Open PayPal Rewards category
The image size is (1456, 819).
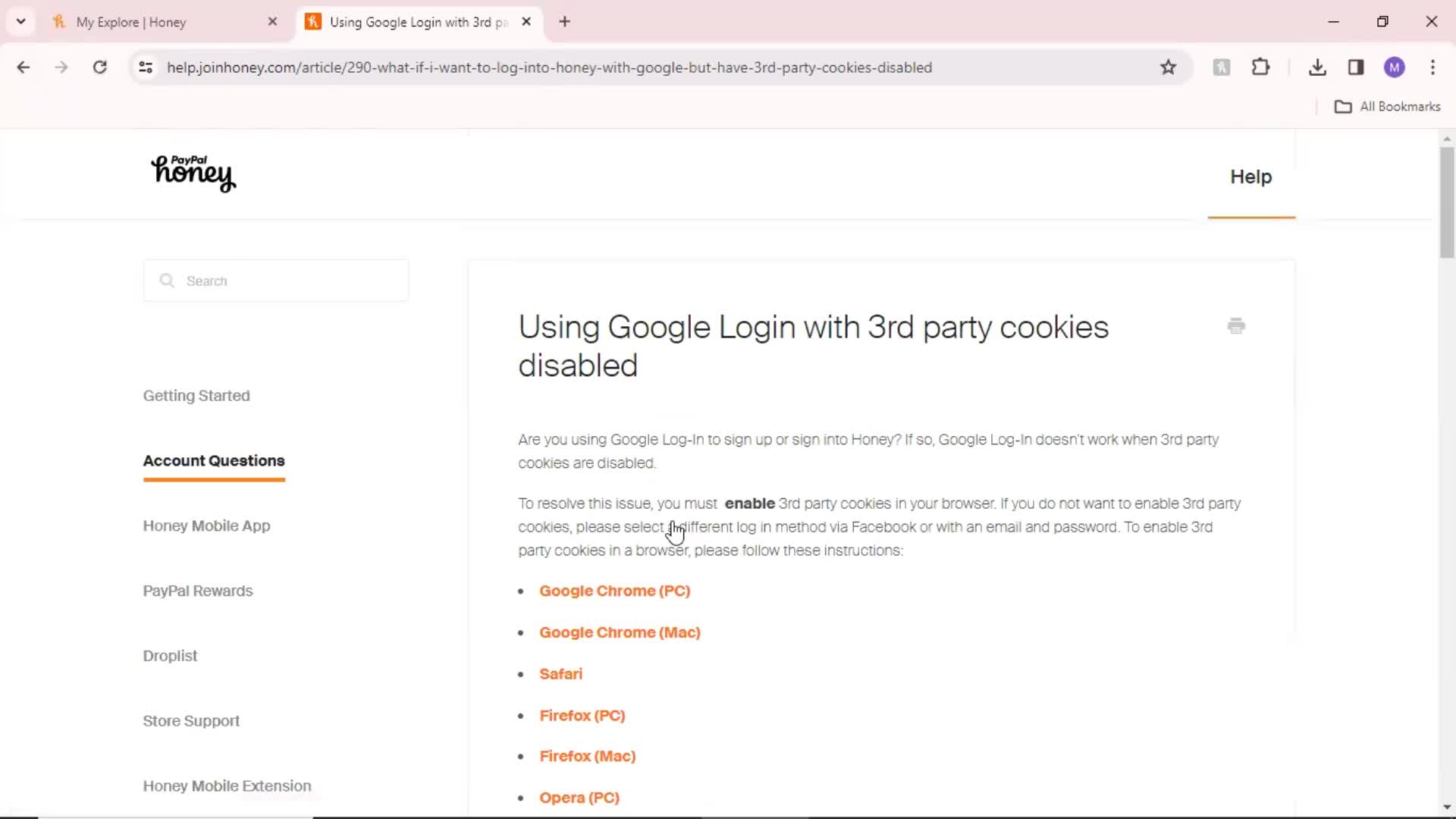(198, 591)
